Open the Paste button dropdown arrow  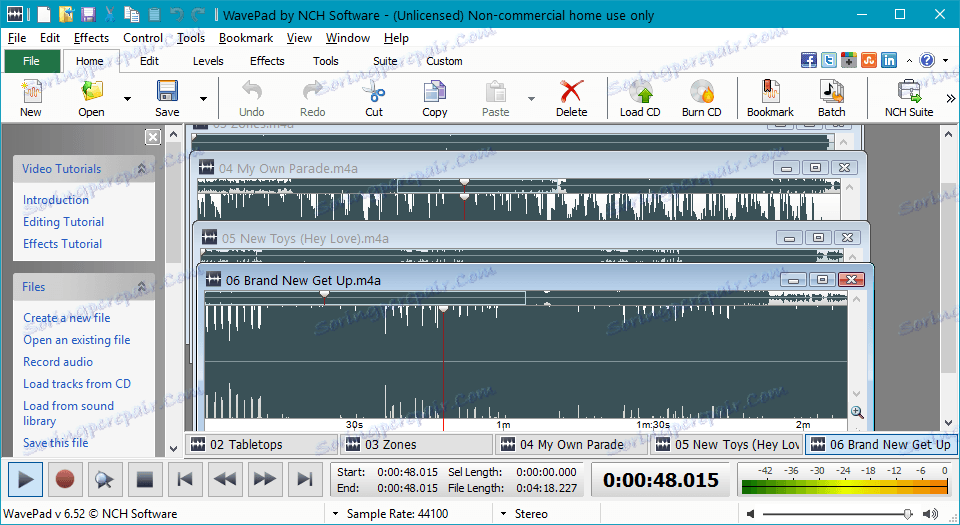[x=531, y=99]
